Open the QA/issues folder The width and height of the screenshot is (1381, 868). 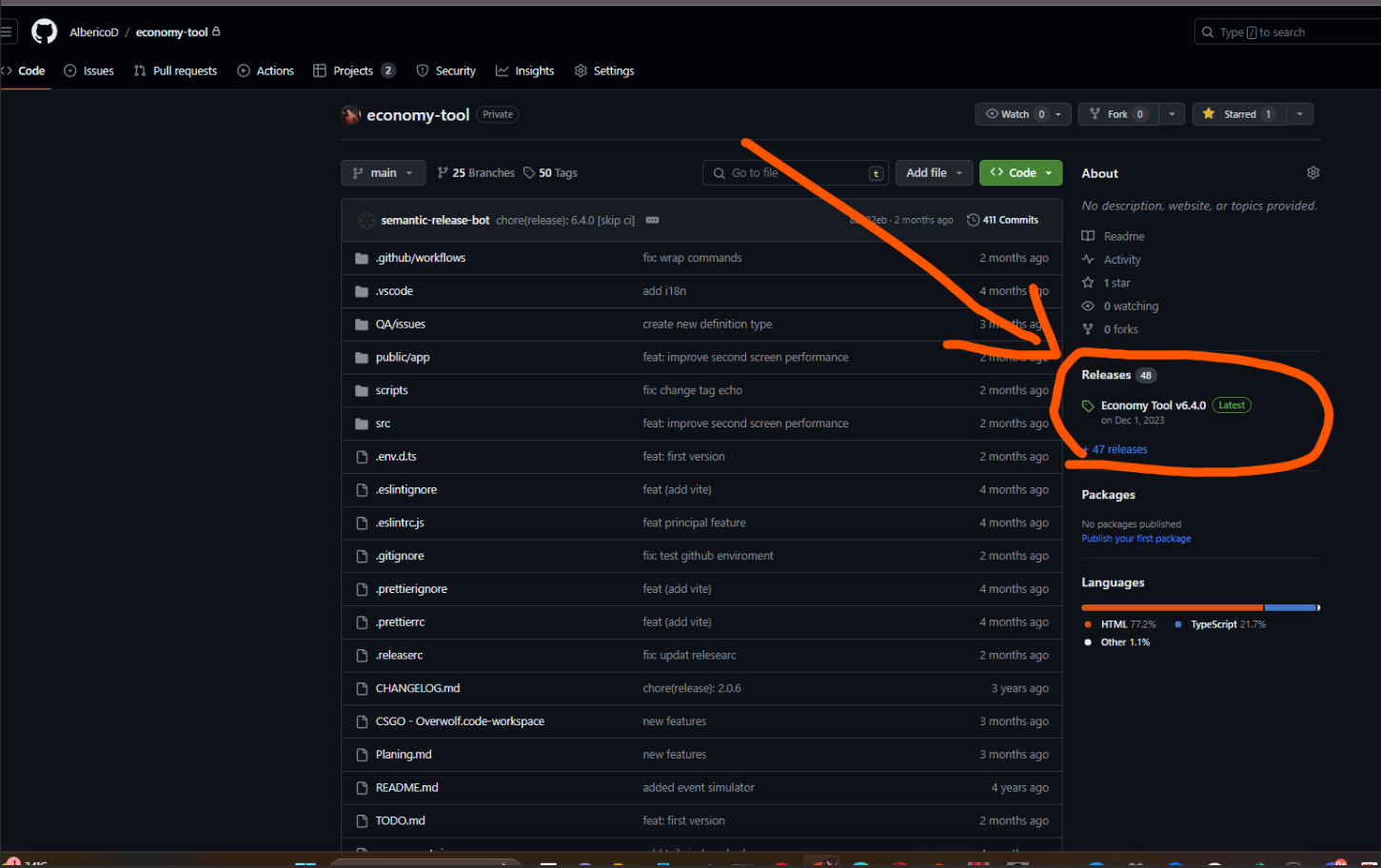pyautogui.click(x=401, y=325)
